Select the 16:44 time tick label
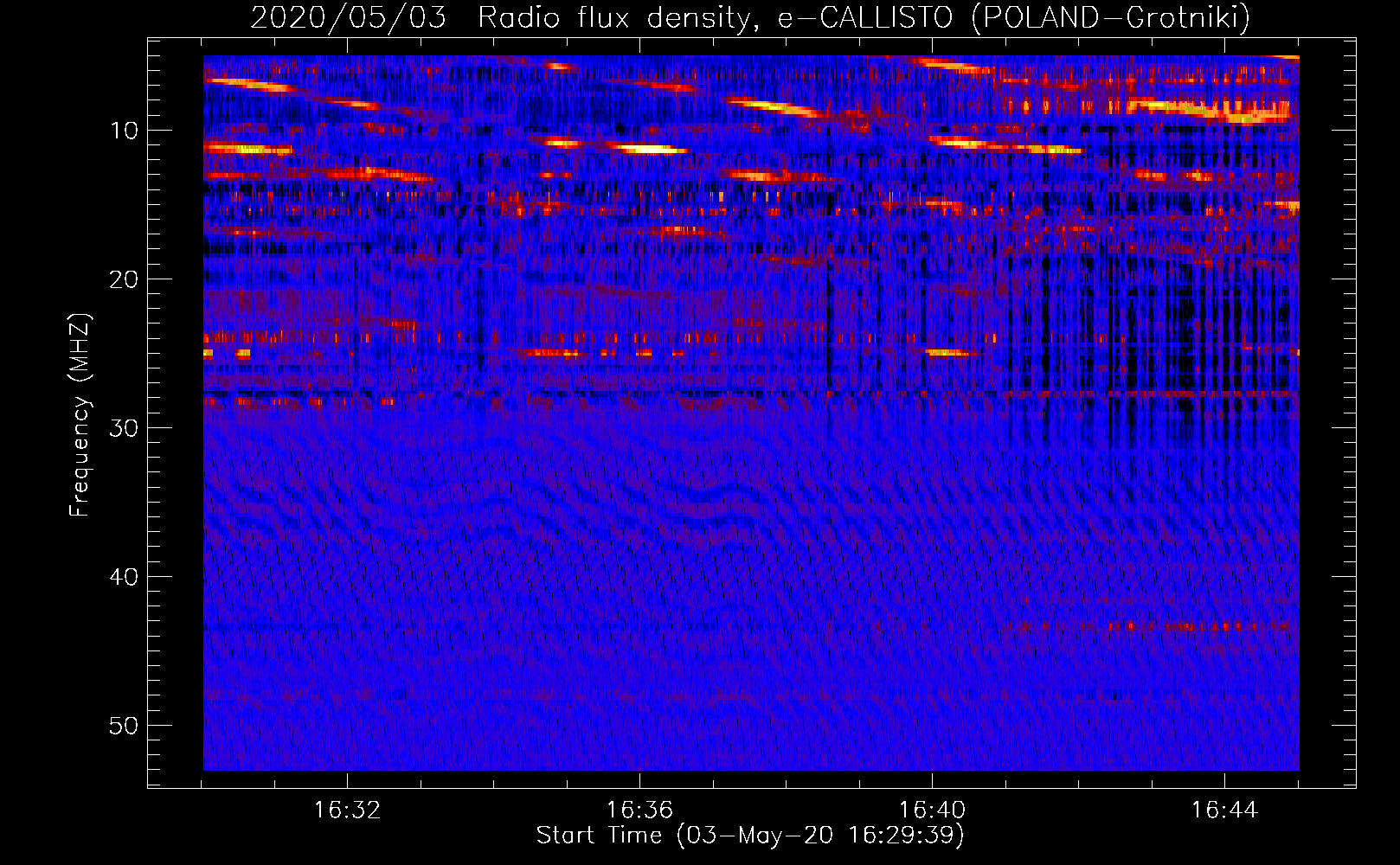1400x865 pixels. pyautogui.click(x=1224, y=810)
